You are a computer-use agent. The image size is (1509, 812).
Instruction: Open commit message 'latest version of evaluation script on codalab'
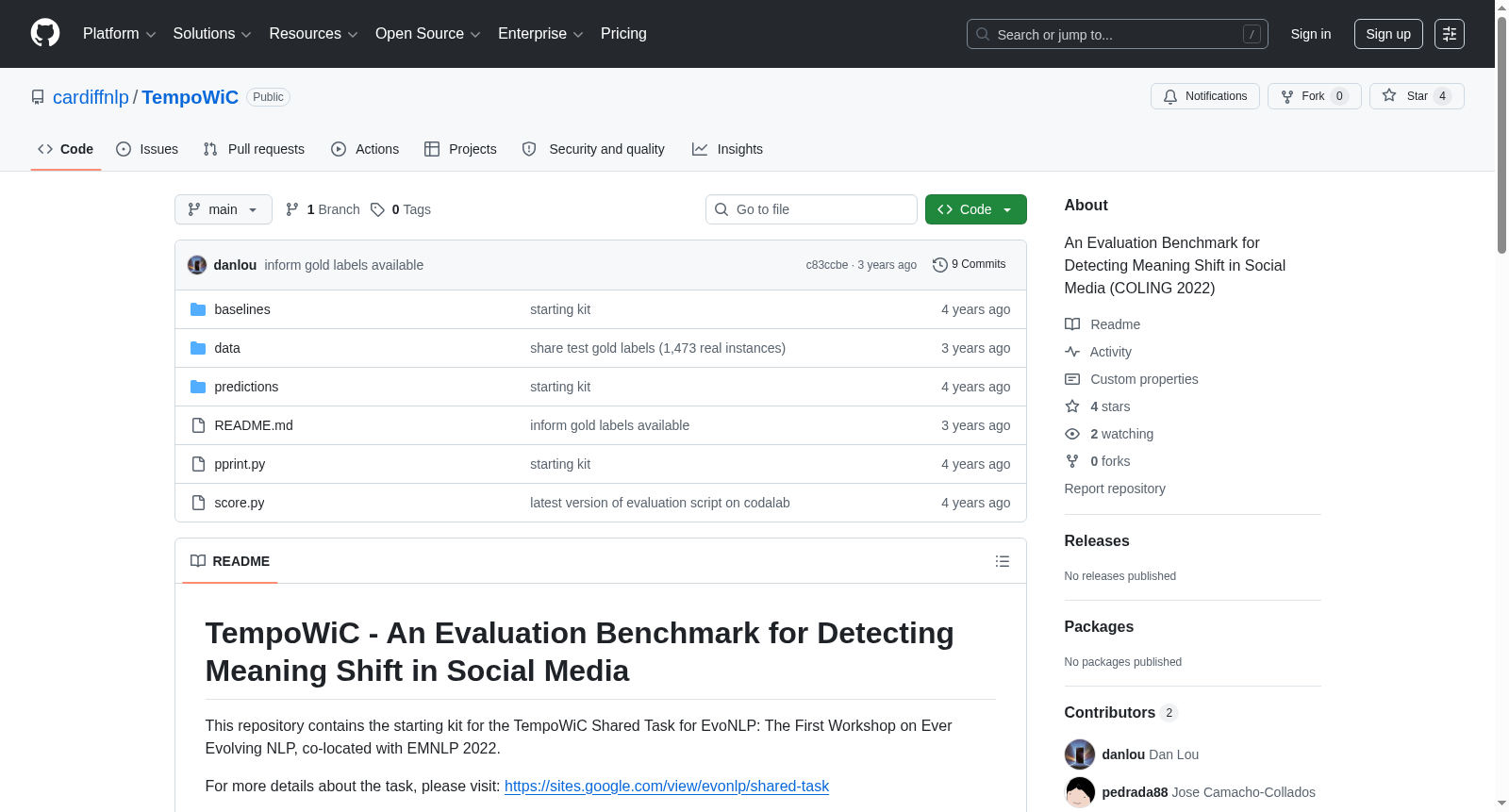(660, 503)
